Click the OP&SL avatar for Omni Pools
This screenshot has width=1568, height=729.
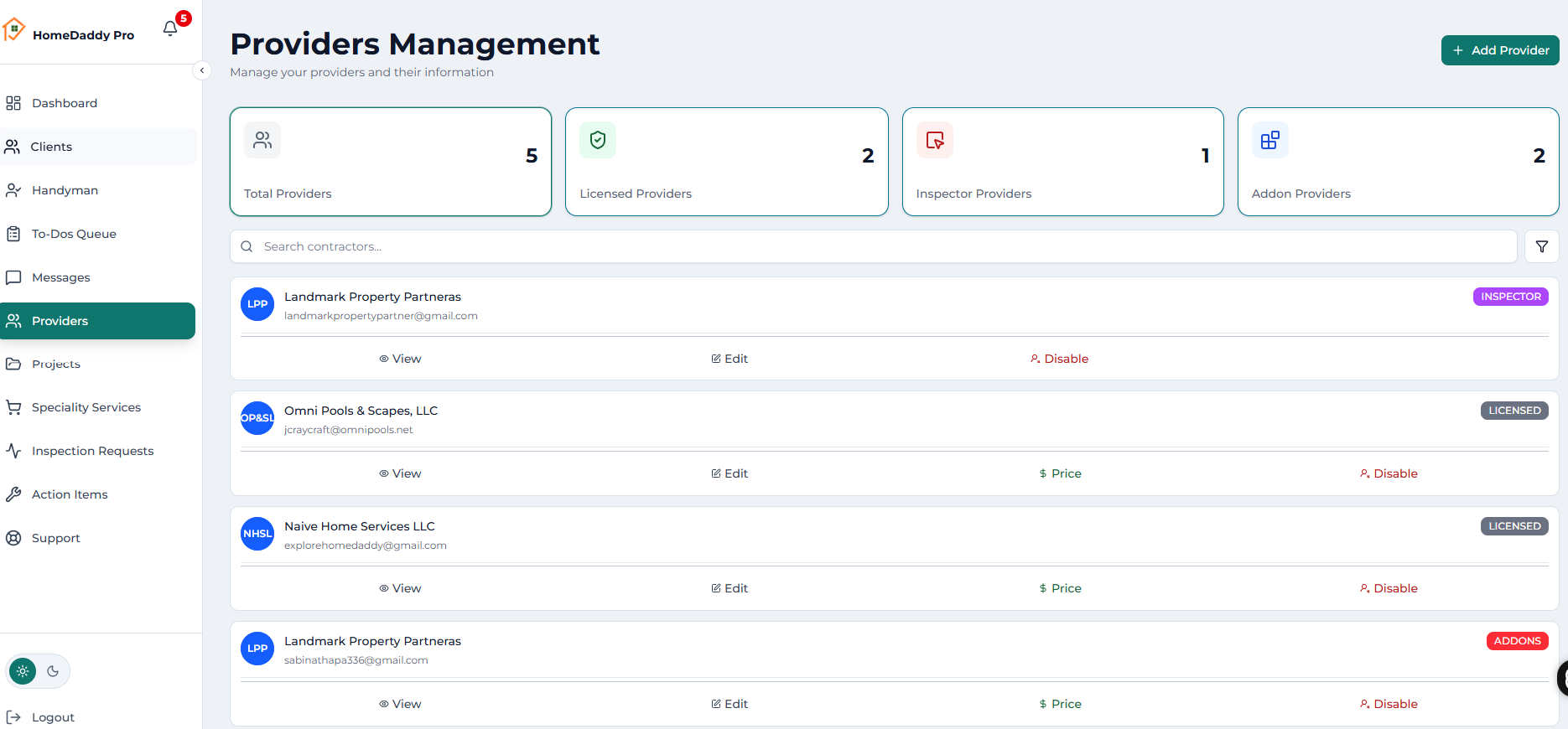pos(257,418)
